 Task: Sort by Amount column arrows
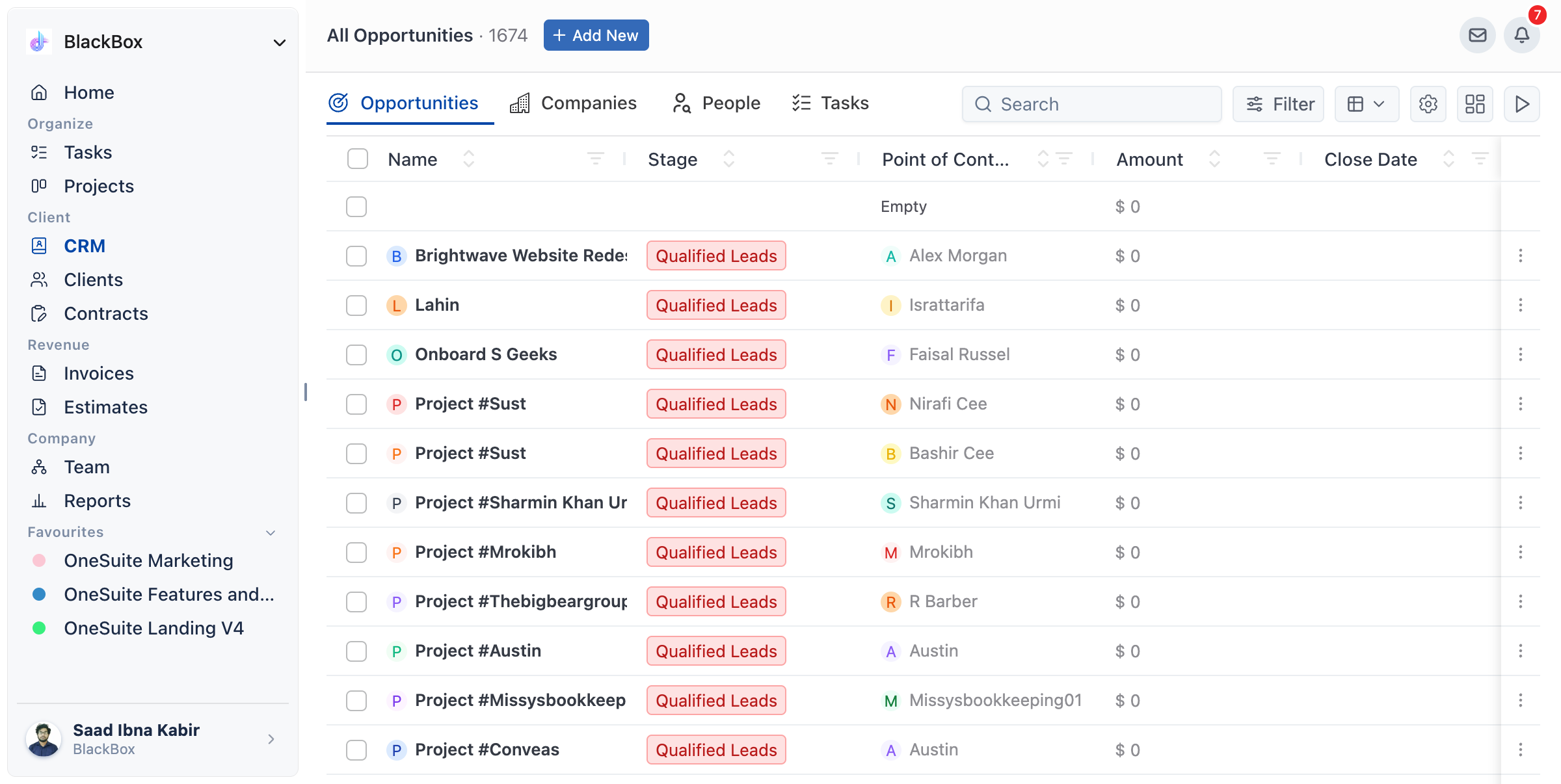point(1214,159)
